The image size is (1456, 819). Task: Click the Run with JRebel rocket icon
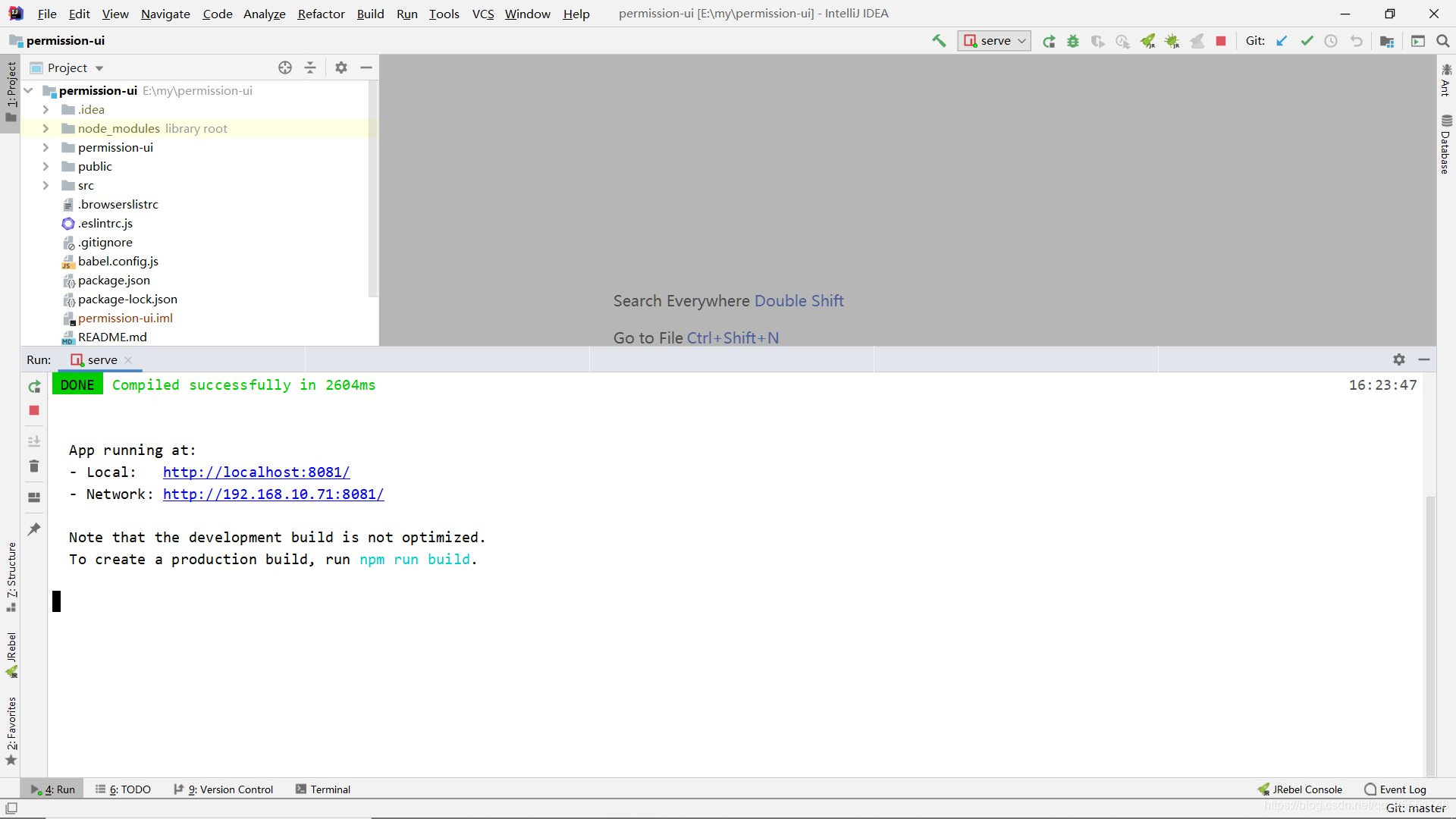[x=1147, y=41]
